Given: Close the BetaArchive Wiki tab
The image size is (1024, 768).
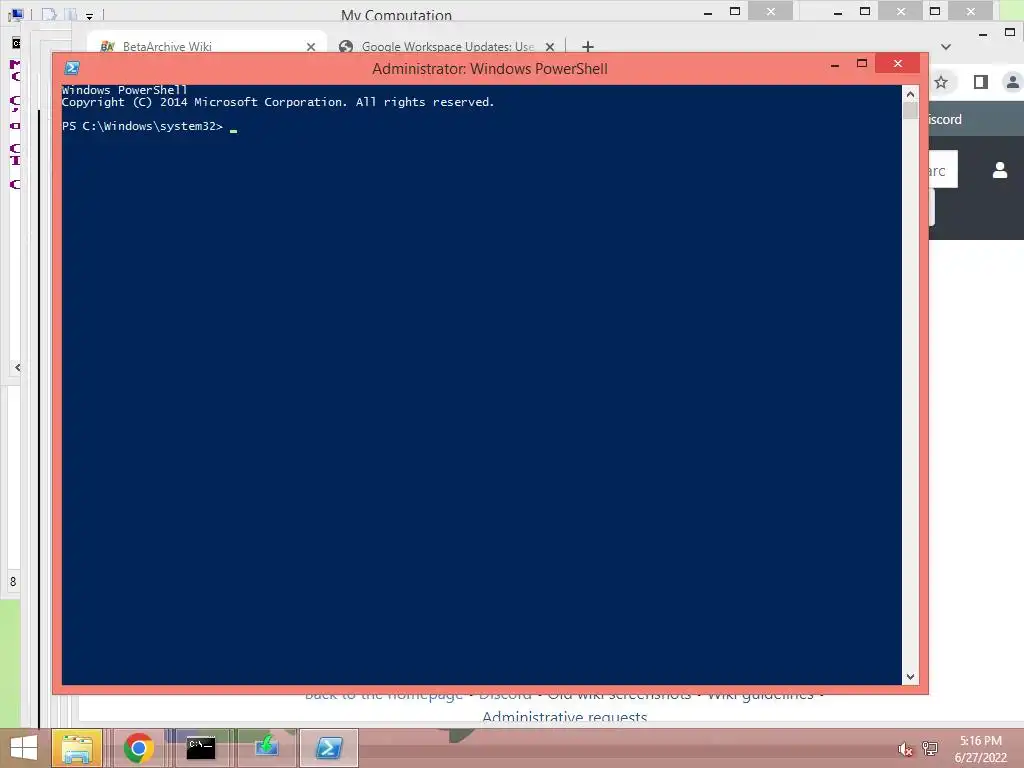Looking at the screenshot, I should pos(311,47).
